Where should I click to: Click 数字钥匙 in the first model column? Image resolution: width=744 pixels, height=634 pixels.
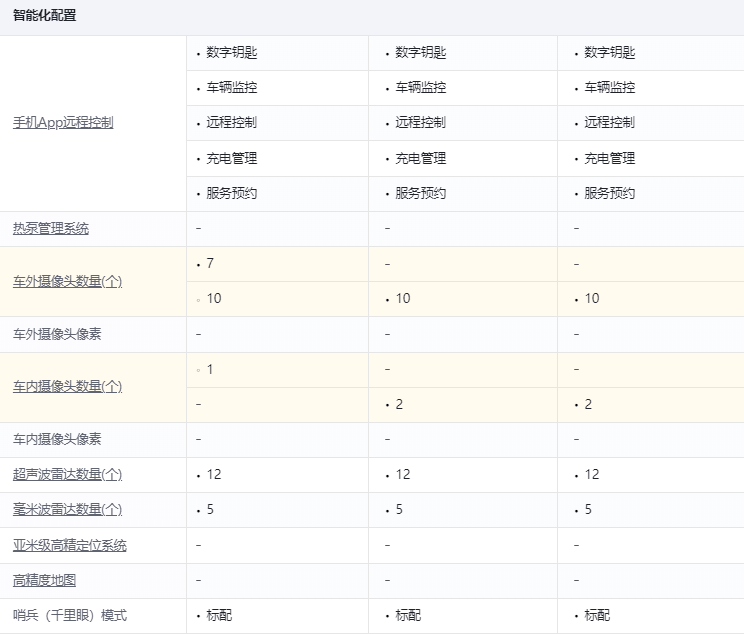coord(232,53)
